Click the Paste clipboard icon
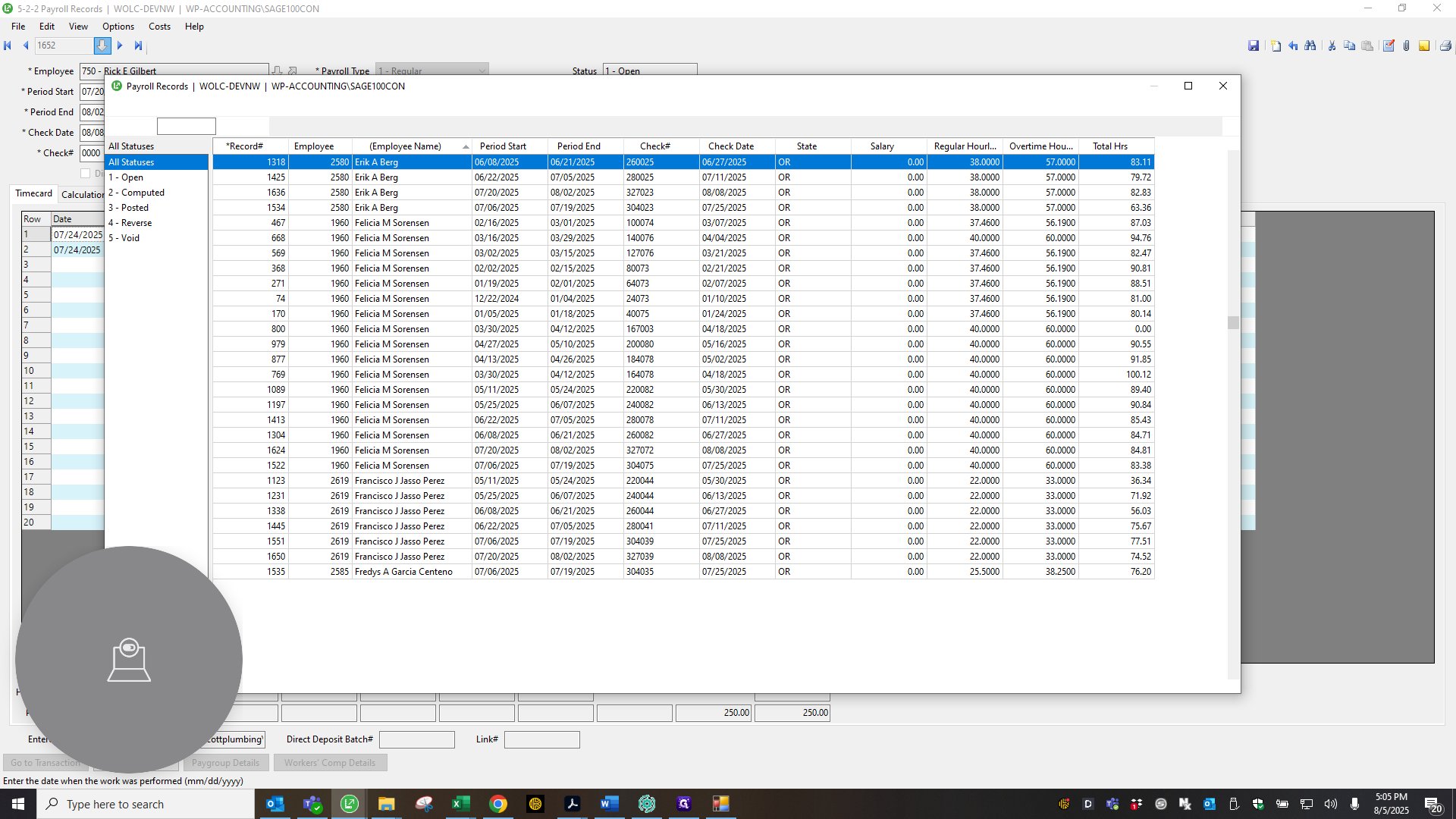Screen dimensions: 1456x819 1367,45
